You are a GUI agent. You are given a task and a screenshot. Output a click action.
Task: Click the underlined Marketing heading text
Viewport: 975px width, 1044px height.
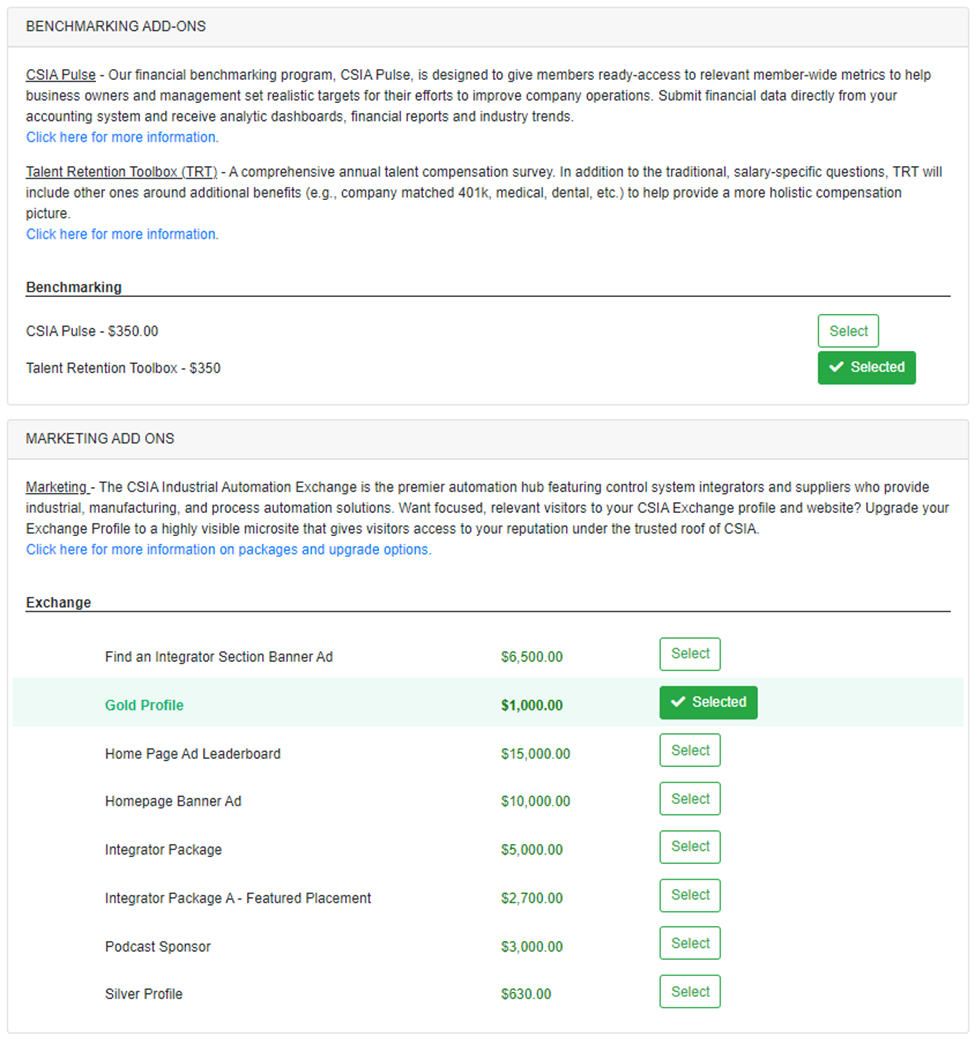pos(56,487)
